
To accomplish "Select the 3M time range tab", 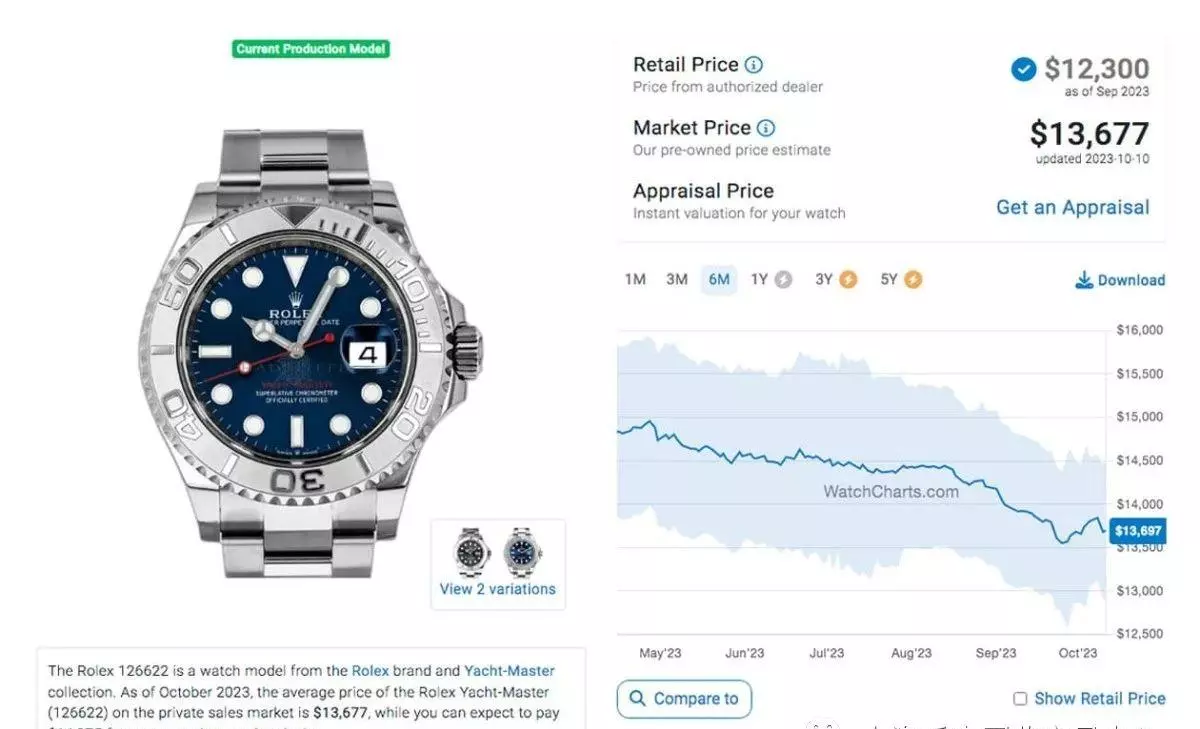I will [x=677, y=280].
